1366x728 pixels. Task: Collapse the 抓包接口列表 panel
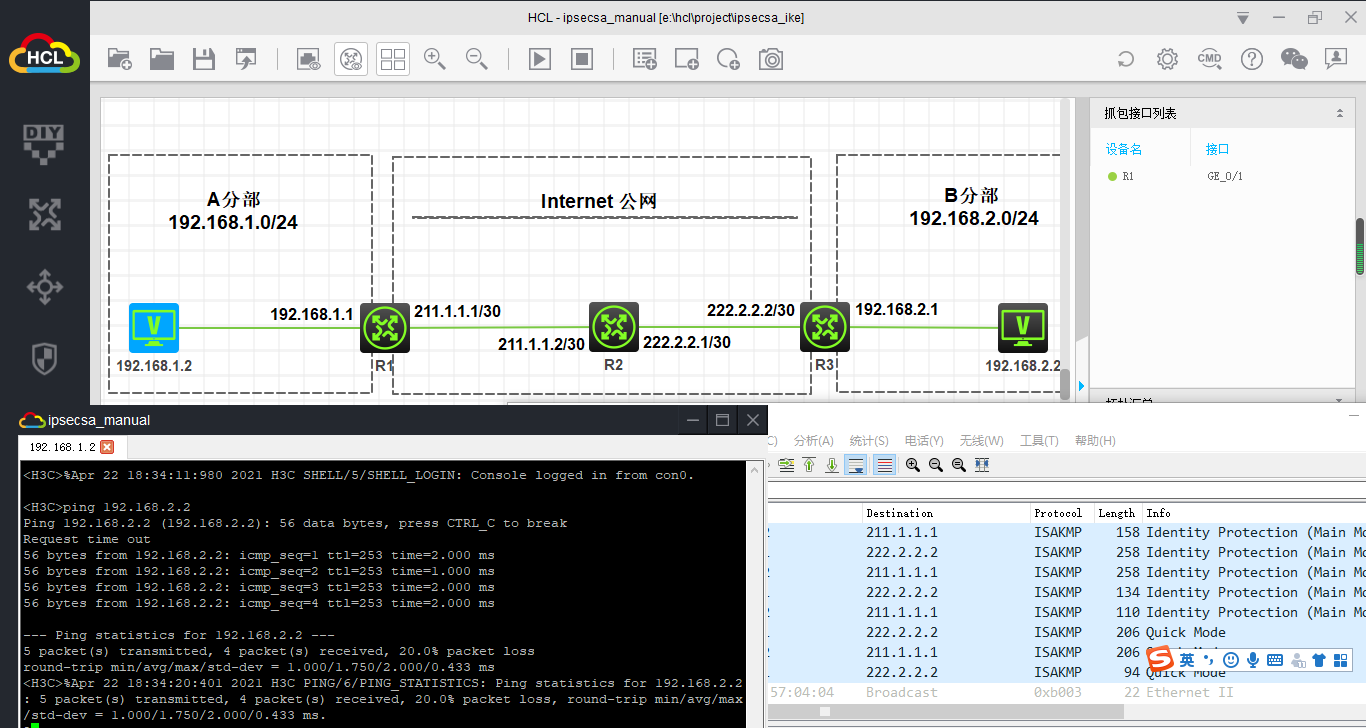[x=1340, y=112]
